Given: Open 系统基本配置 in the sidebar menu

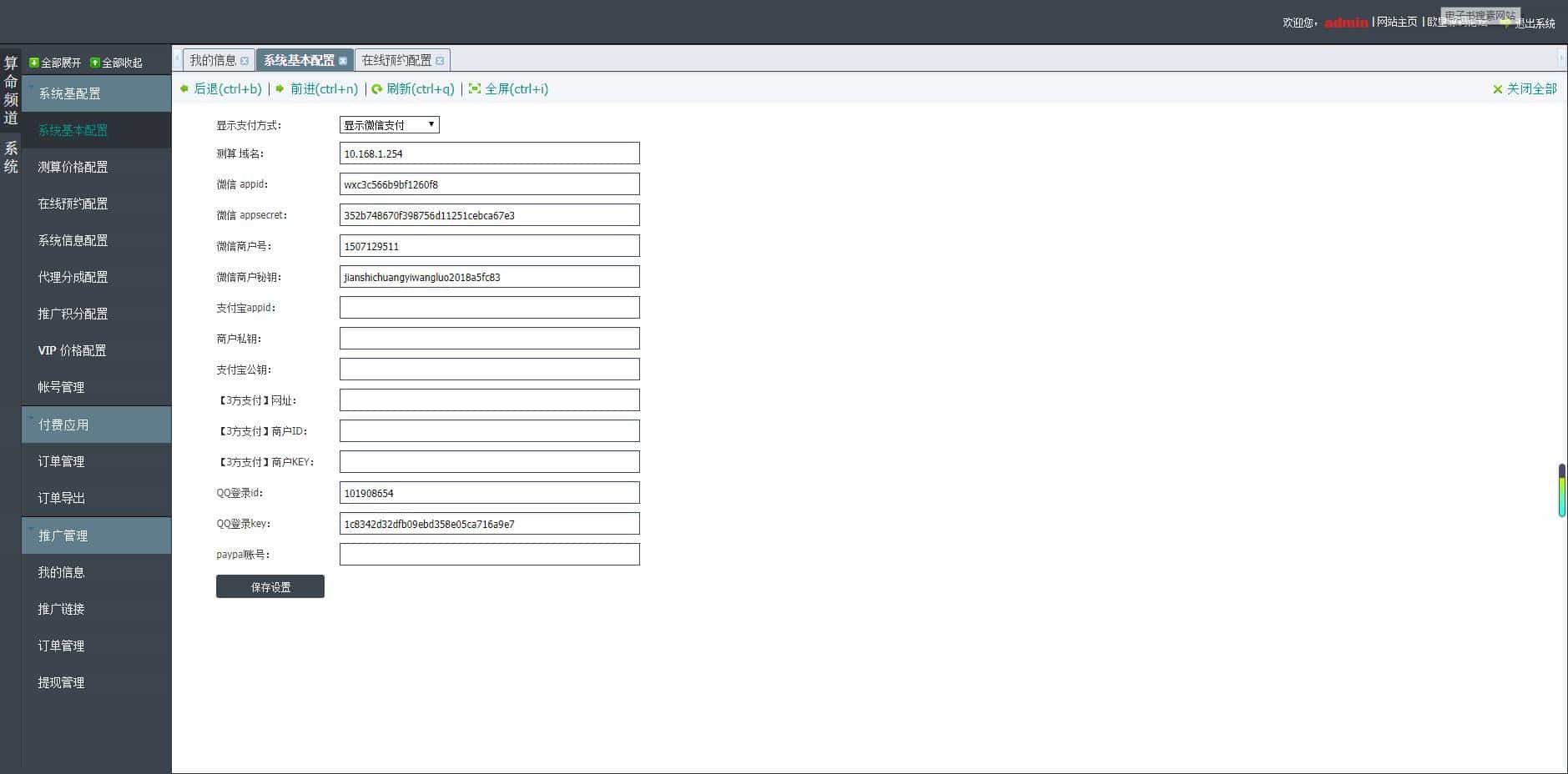Looking at the screenshot, I should (x=97, y=130).
